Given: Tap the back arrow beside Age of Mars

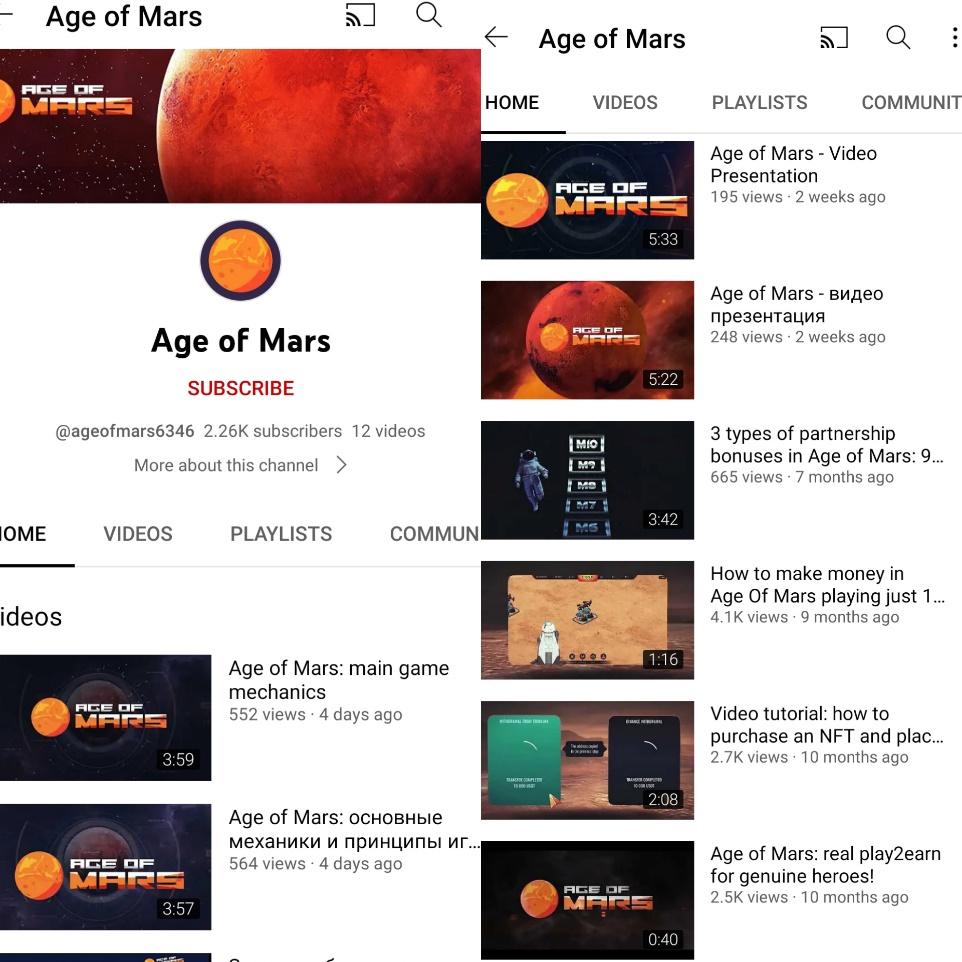Looking at the screenshot, I should coord(496,37).
